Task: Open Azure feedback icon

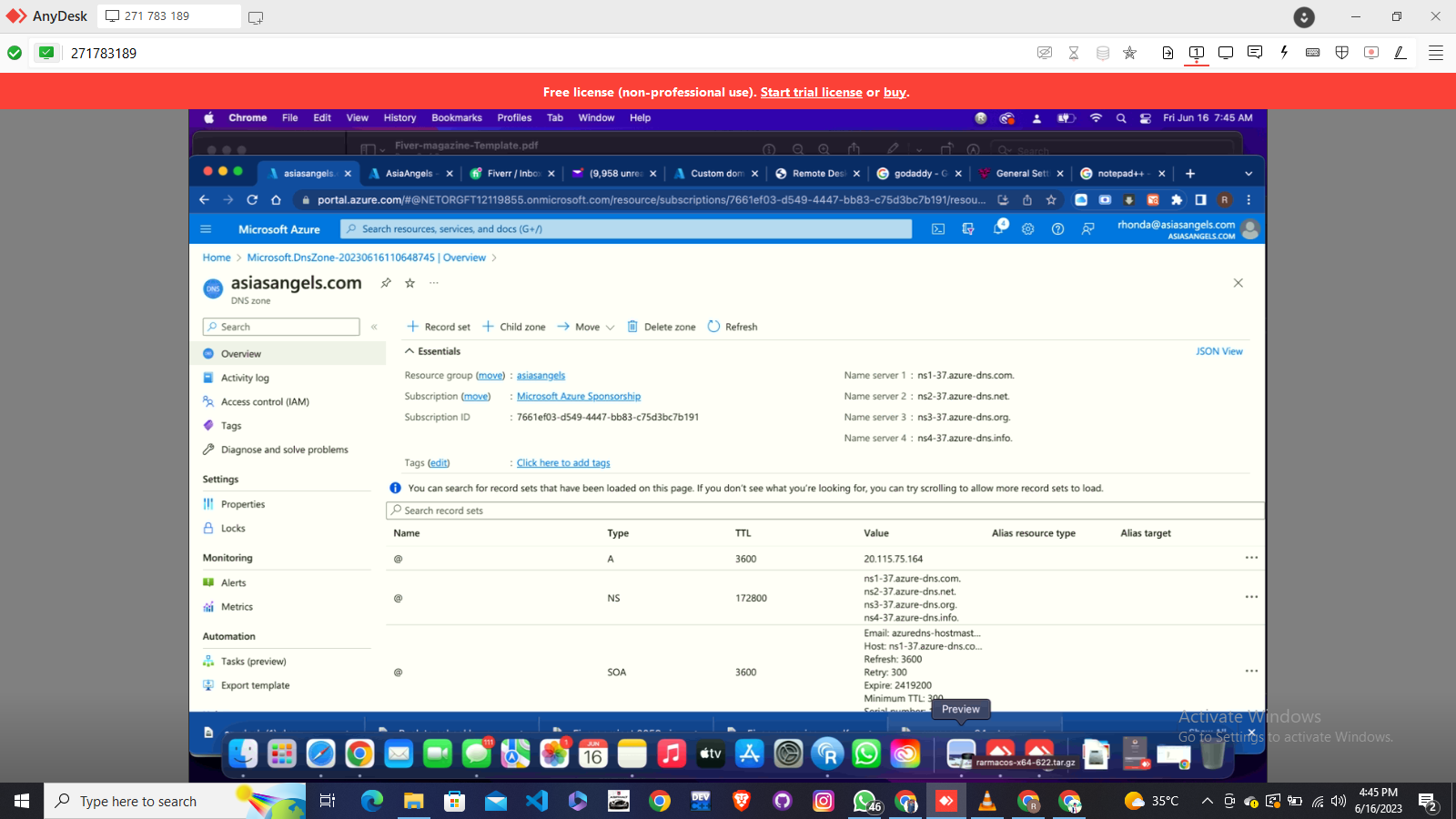Action: pyautogui.click(x=1088, y=229)
